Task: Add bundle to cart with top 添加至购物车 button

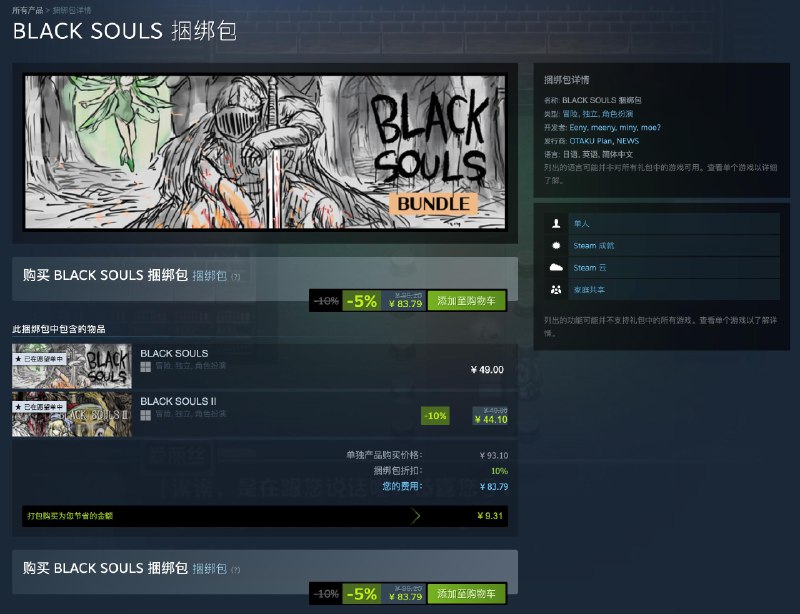Action: tap(466, 301)
